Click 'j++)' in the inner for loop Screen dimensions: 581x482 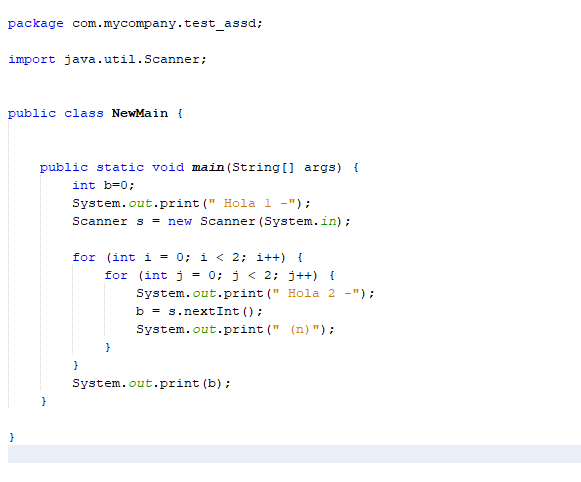click(303, 275)
